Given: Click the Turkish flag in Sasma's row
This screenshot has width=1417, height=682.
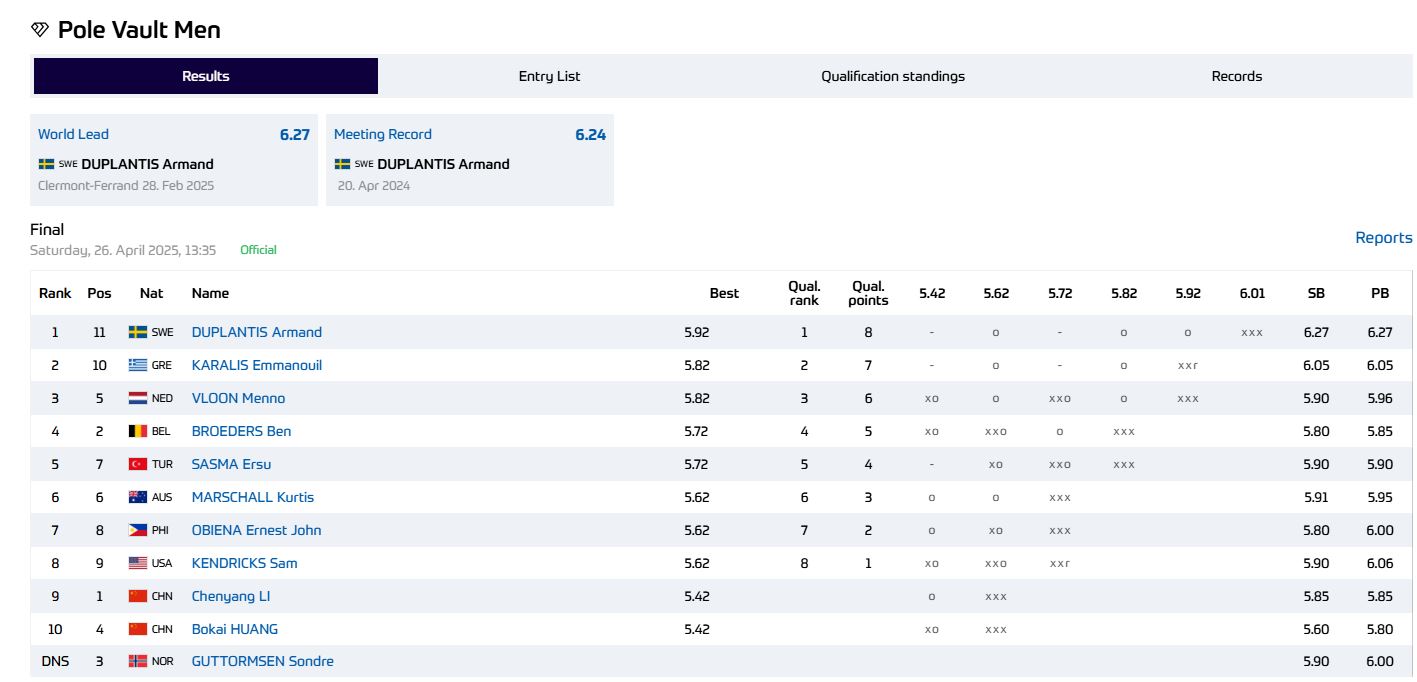Looking at the screenshot, I should [x=138, y=465].
